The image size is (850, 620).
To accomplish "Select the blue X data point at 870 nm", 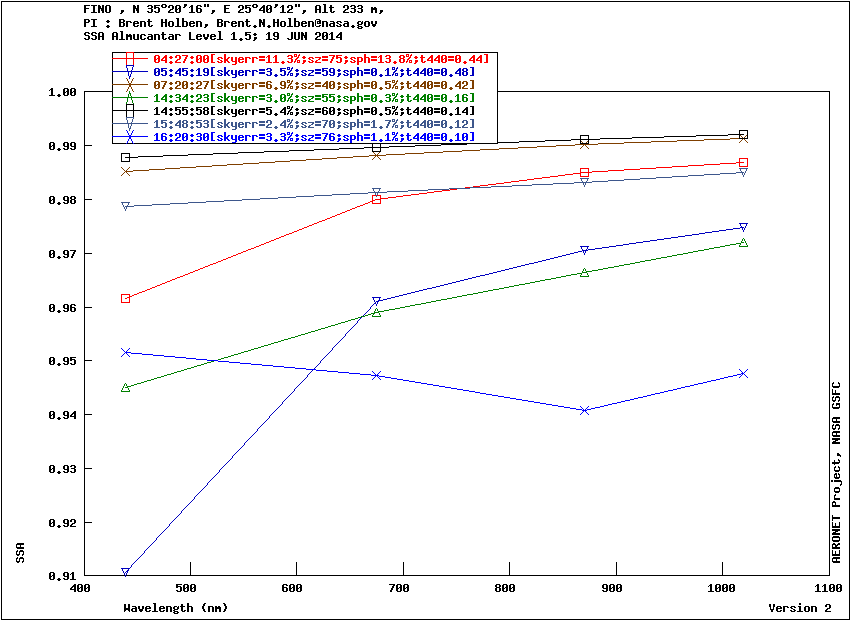I will click(x=584, y=410).
